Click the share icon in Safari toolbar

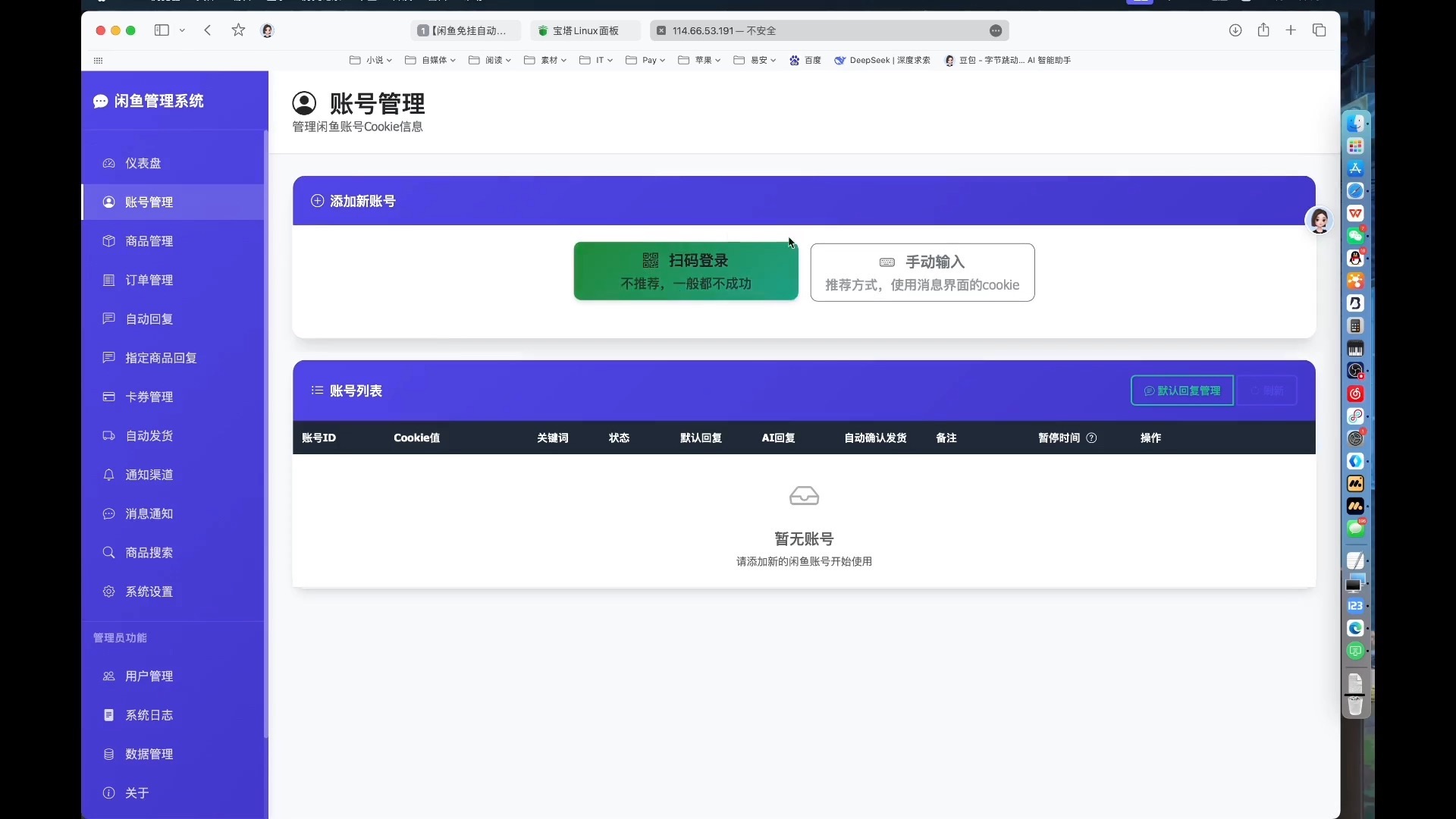[x=1263, y=30]
